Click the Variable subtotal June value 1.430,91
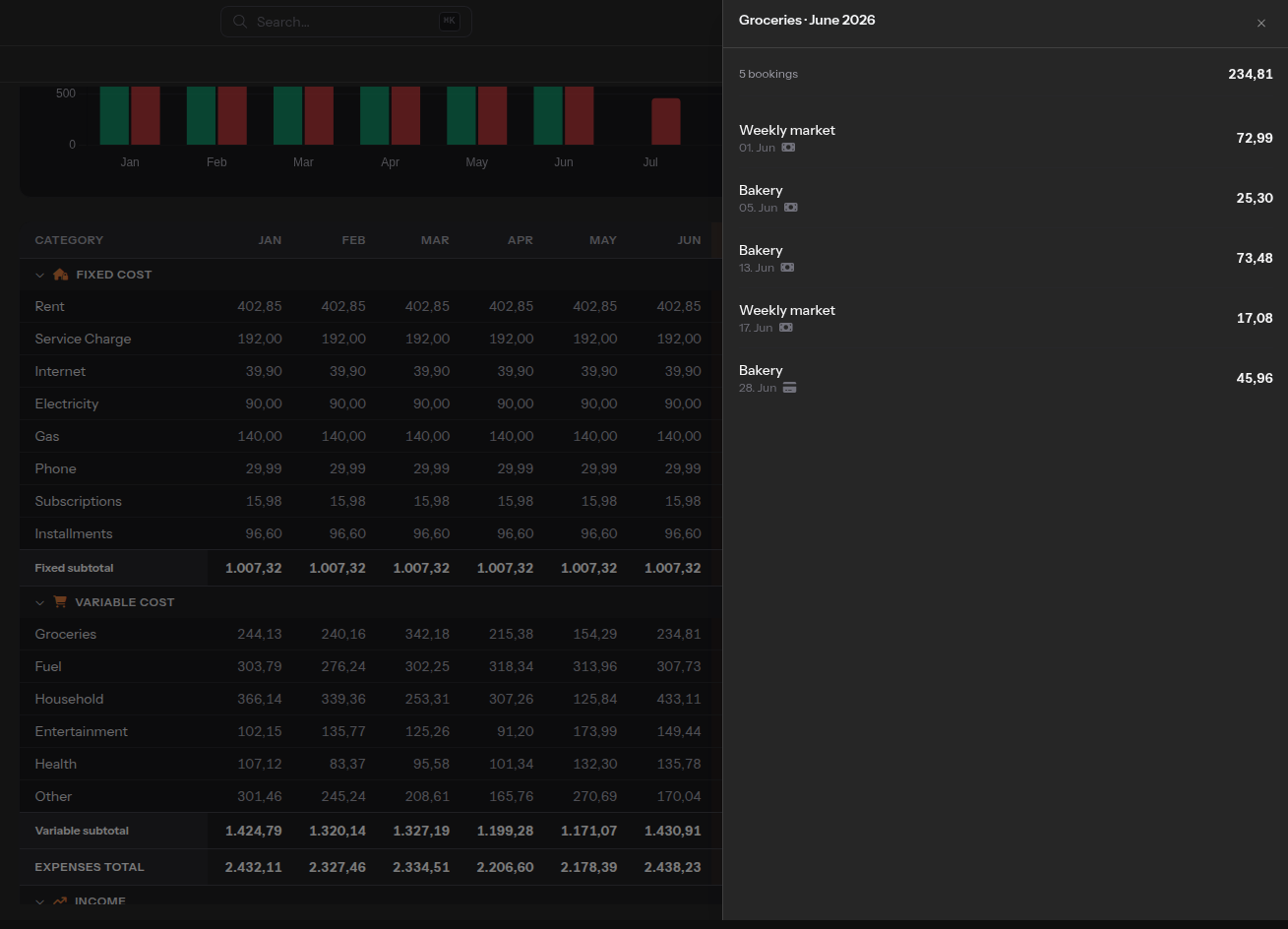Image resolution: width=1288 pixels, height=929 pixels. (673, 831)
